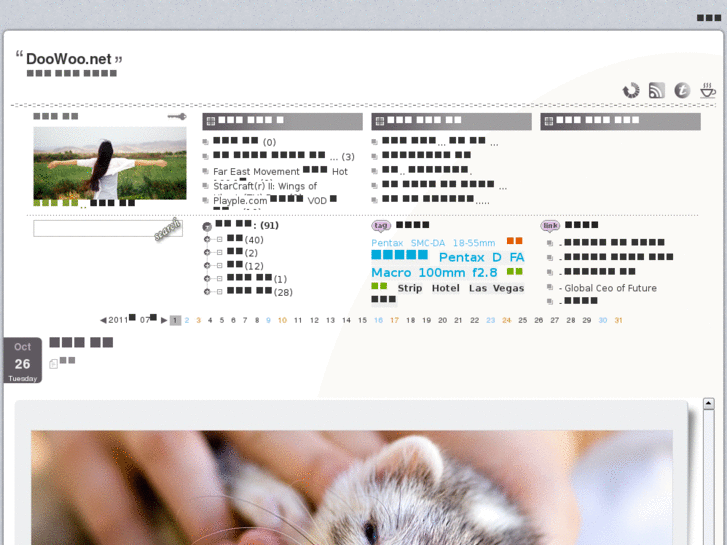
Task: Click the profile photo of woman in field
Action: 110,163
